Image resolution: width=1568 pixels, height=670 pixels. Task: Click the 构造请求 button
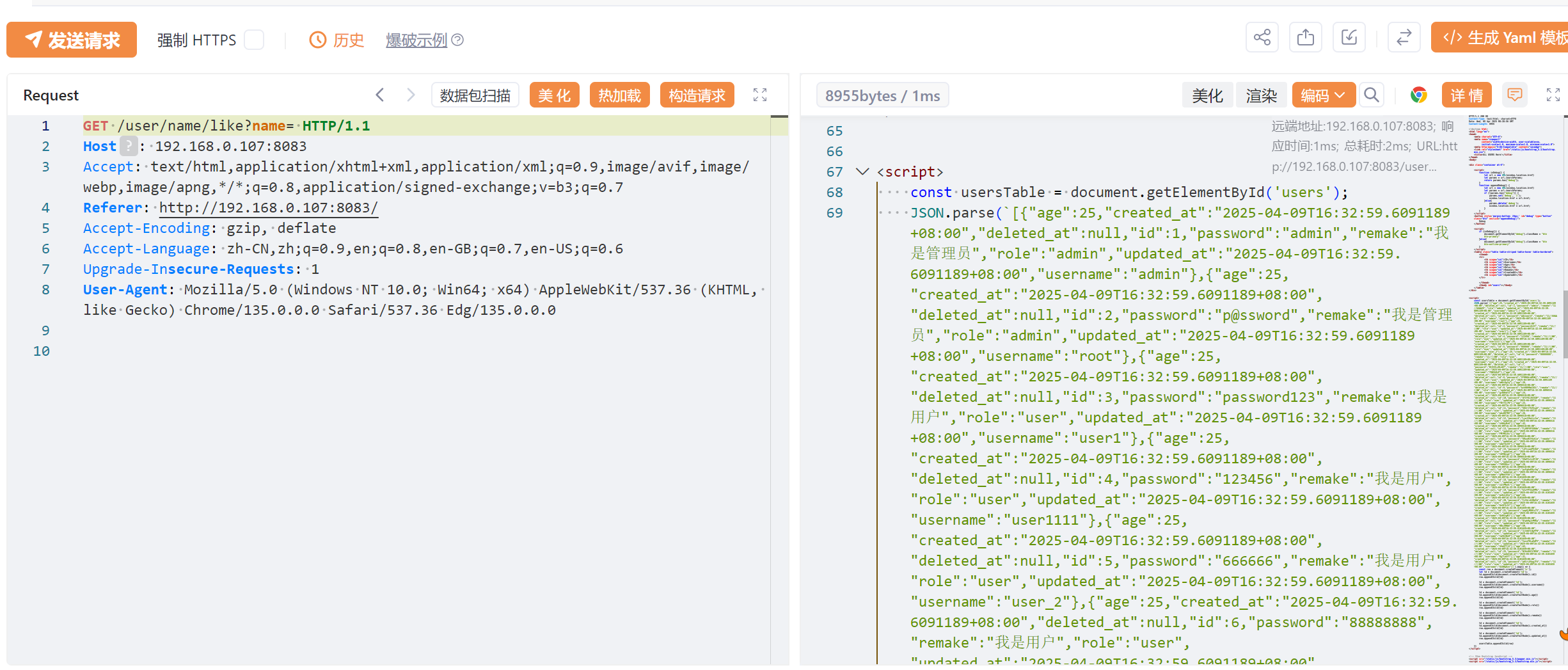(696, 95)
